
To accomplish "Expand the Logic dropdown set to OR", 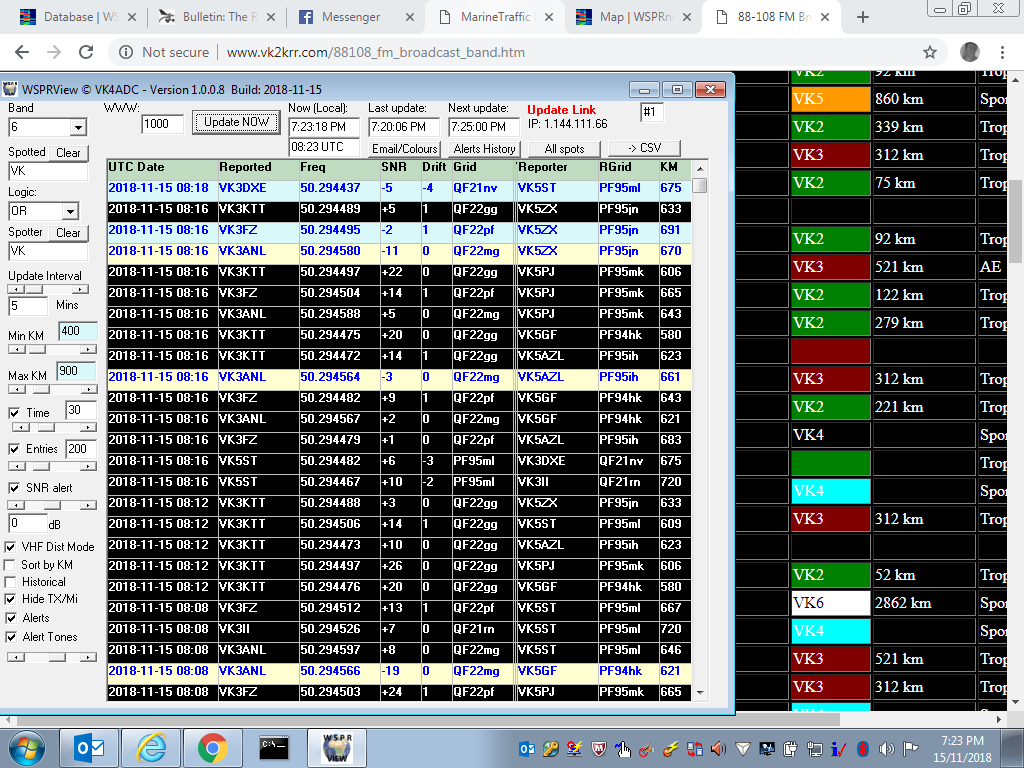I will click(69, 212).
